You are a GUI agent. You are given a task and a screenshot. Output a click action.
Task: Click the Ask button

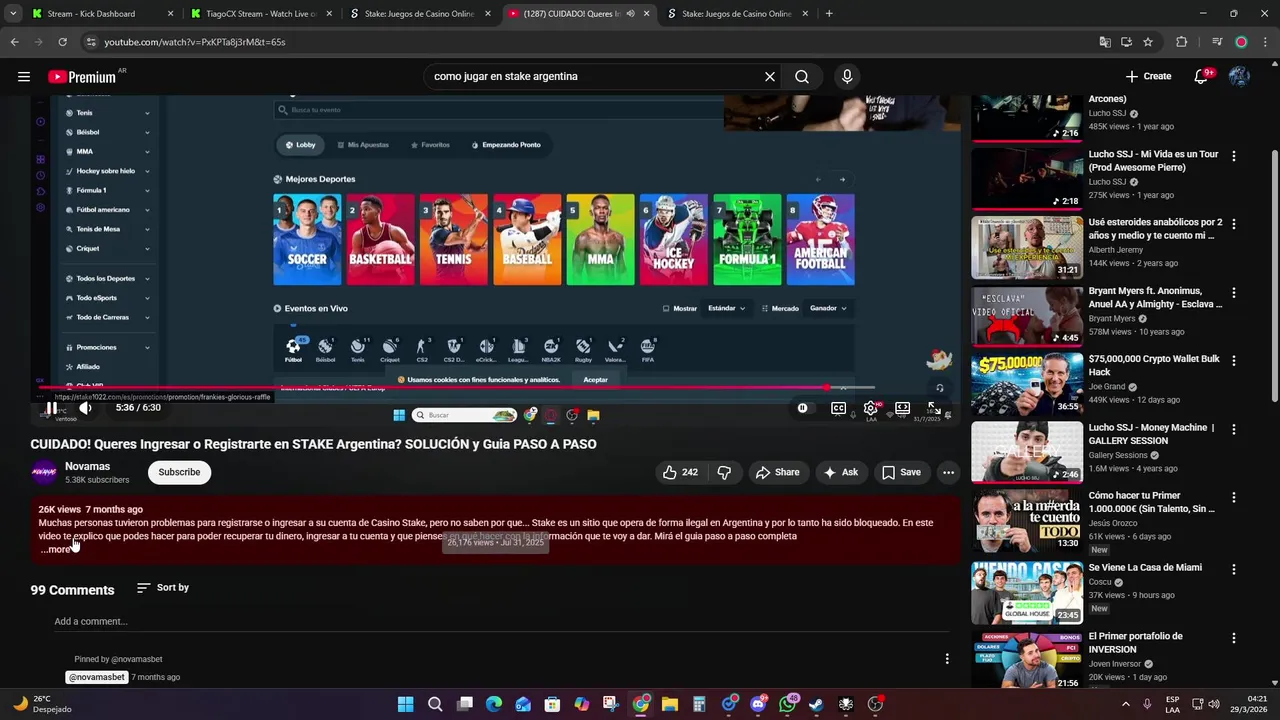(x=840, y=472)
